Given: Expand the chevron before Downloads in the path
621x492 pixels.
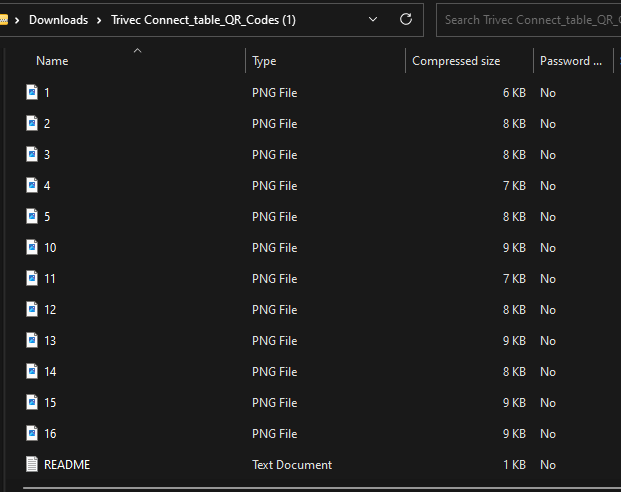Looking at the screenshot, I should 17,20.
